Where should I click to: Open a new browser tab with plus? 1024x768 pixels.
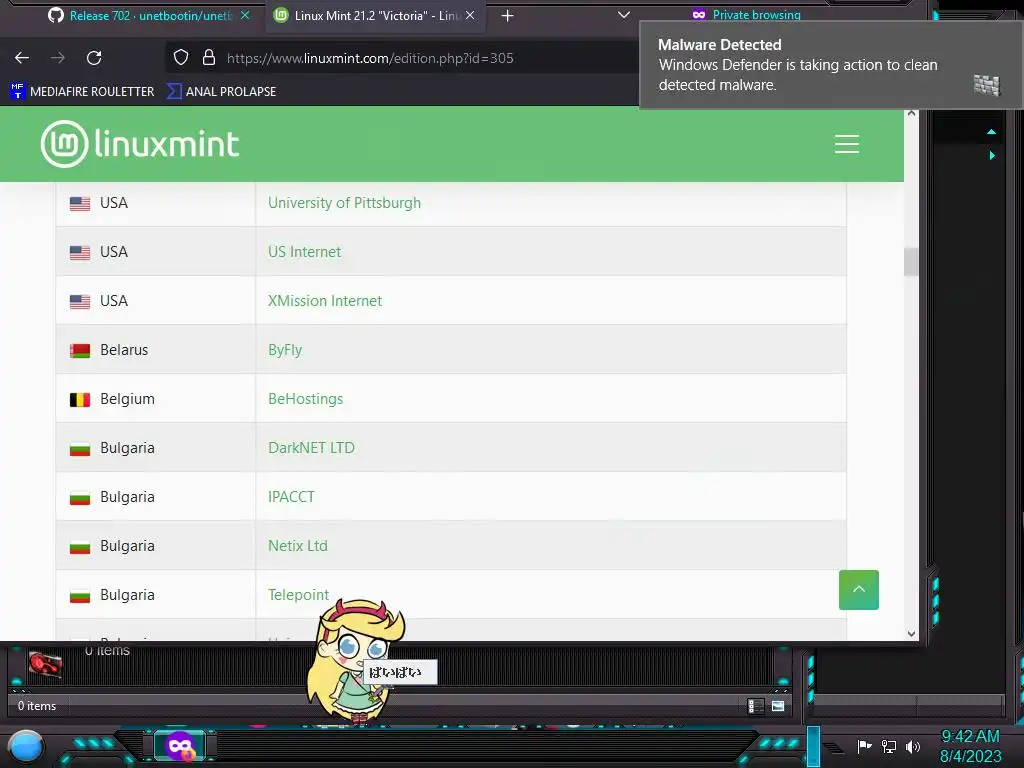coord(507,16)
